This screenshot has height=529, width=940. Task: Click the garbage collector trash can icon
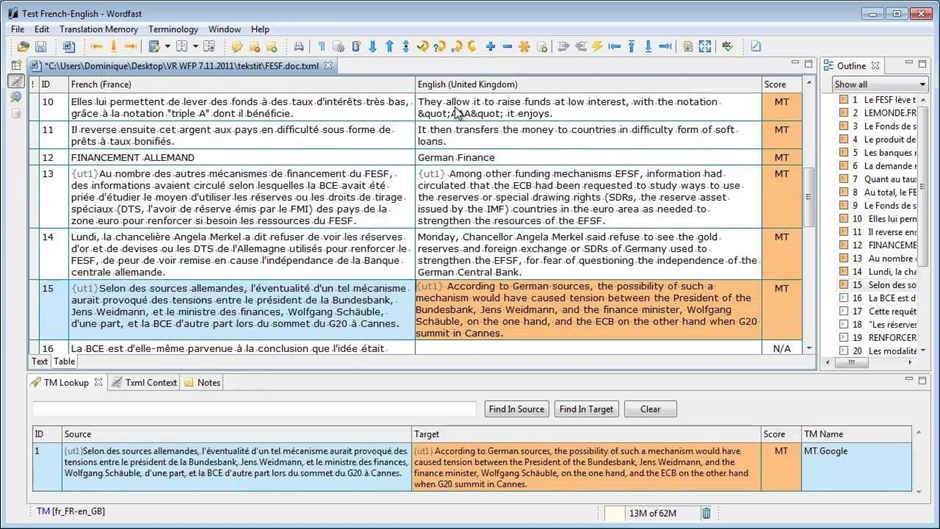[x=706, y=513]
